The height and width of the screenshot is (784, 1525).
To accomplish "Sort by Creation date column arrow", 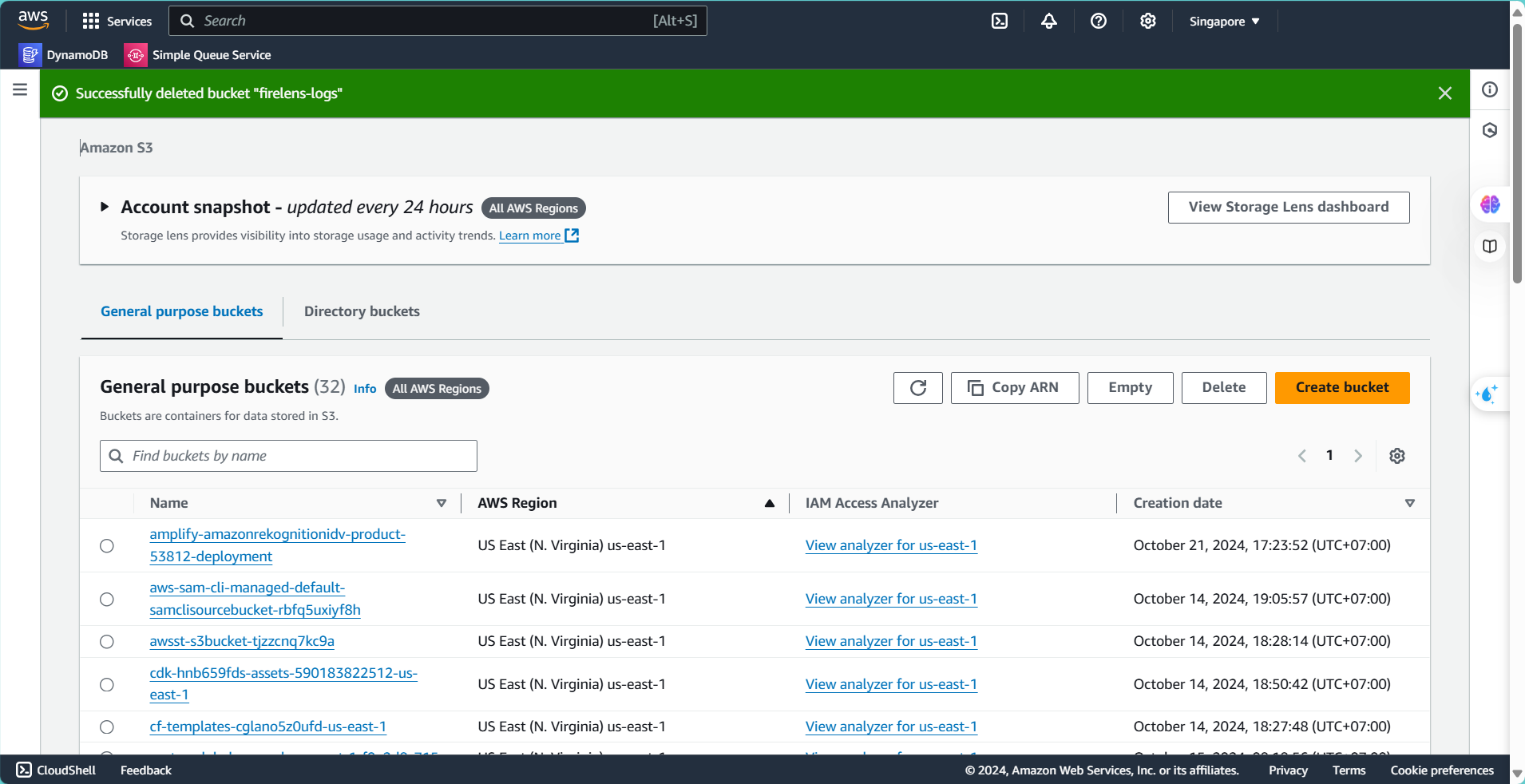I will click(x=1410, y=503).
